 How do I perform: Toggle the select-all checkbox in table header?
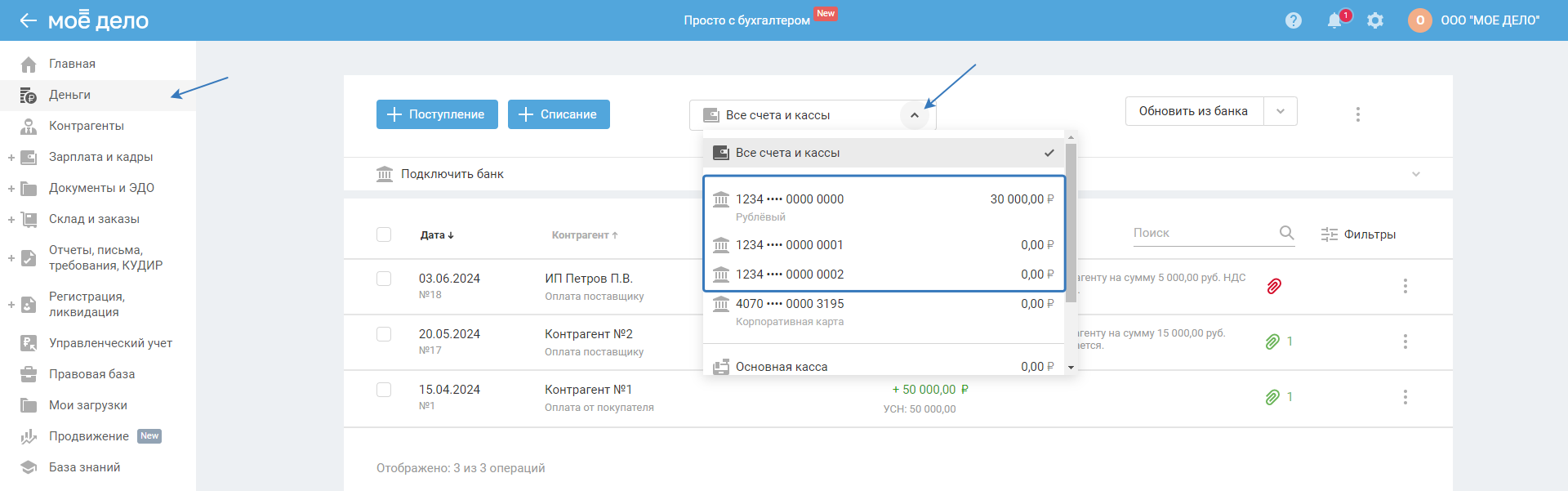[x=384, y=234]
